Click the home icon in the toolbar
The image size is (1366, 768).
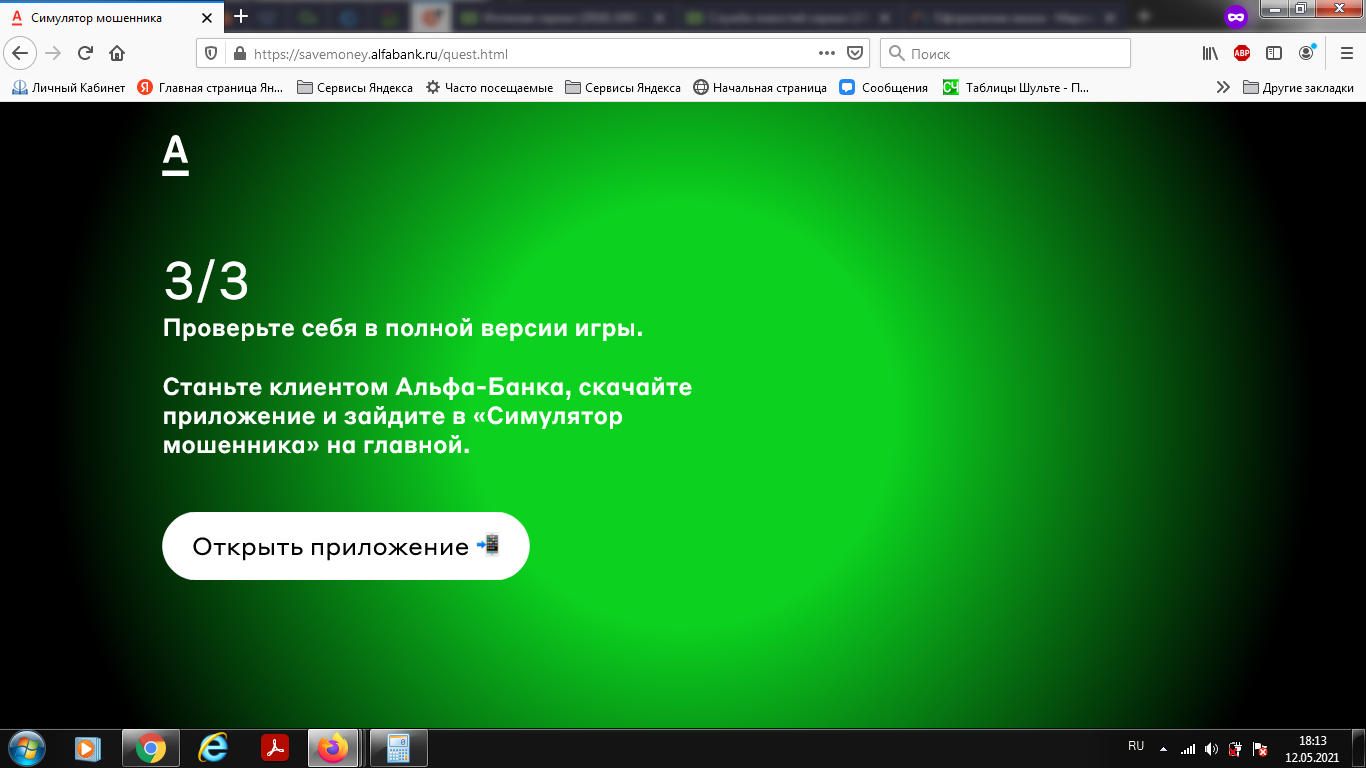coord(117,53)
